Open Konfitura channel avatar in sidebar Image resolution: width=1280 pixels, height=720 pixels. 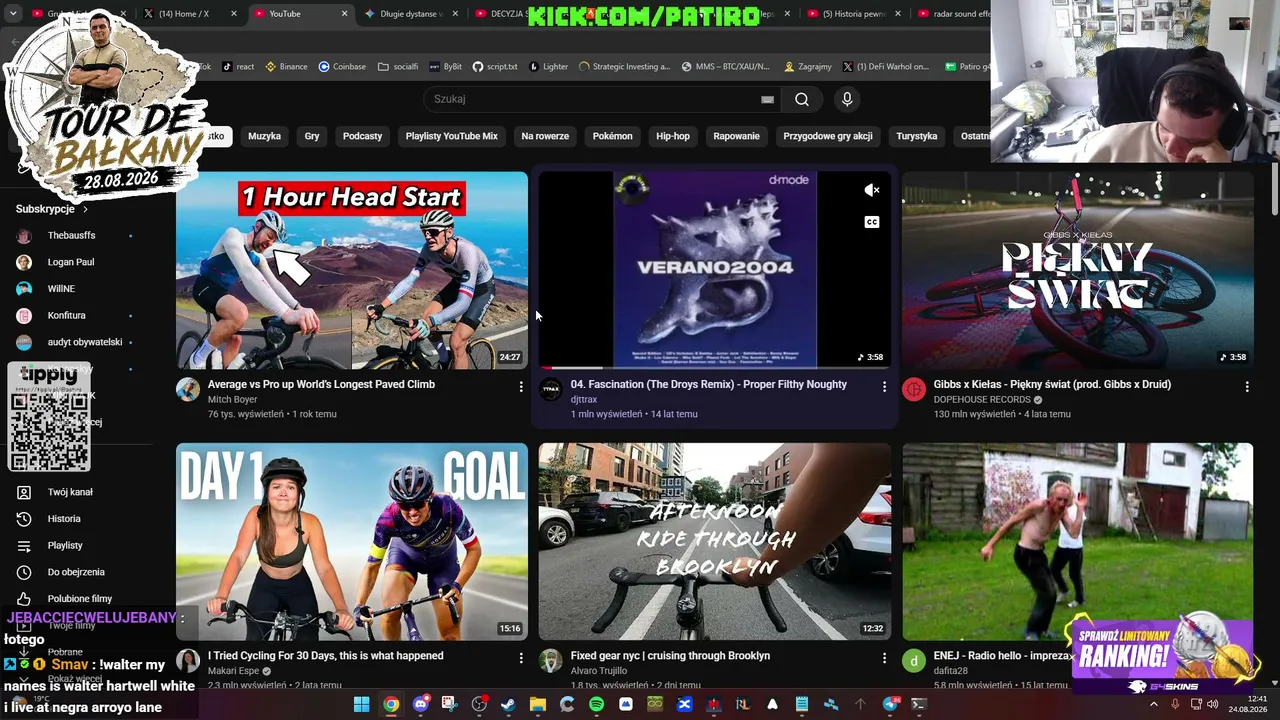24,315
